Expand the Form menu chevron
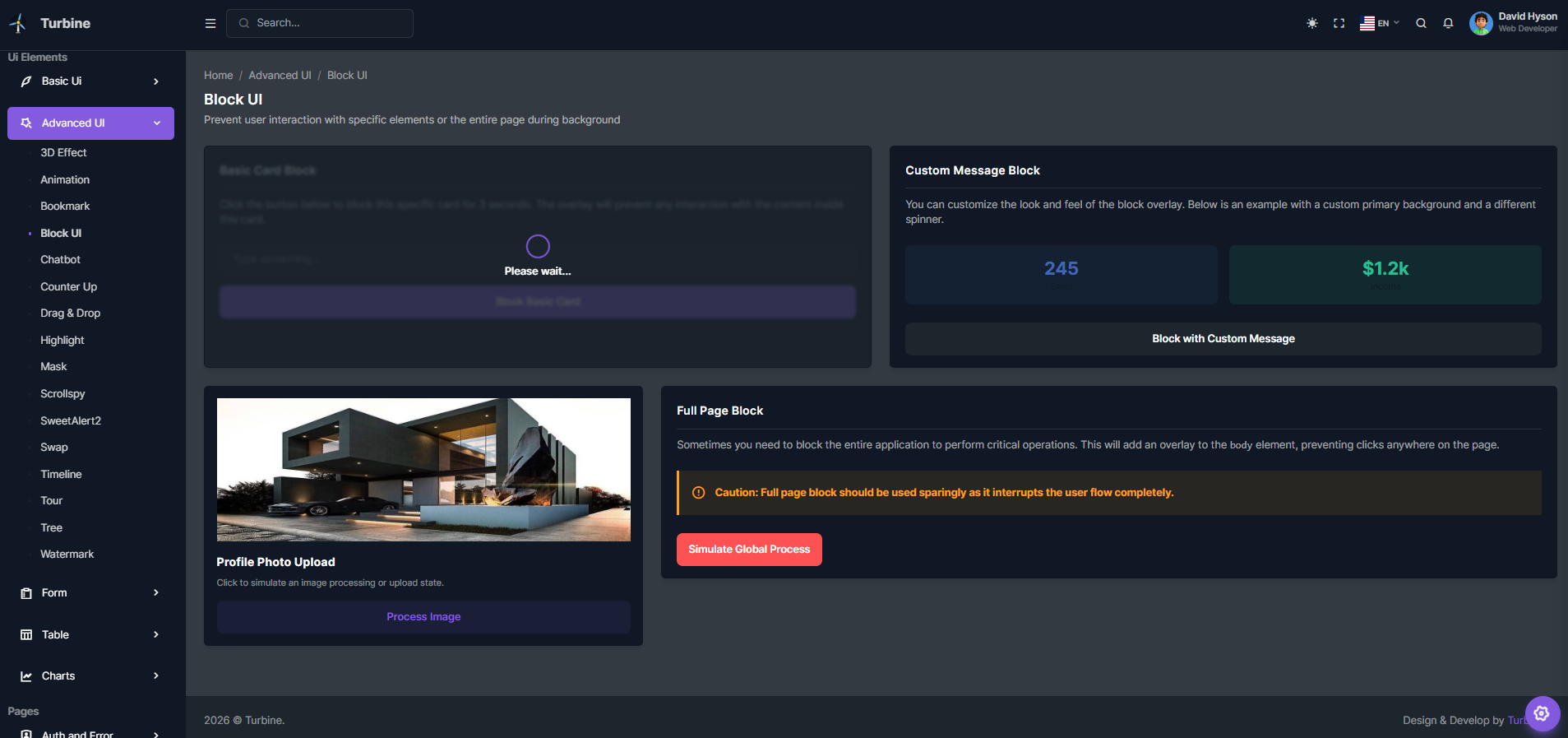The width and height of the screenshot is (1568, 738). point(156,593)
